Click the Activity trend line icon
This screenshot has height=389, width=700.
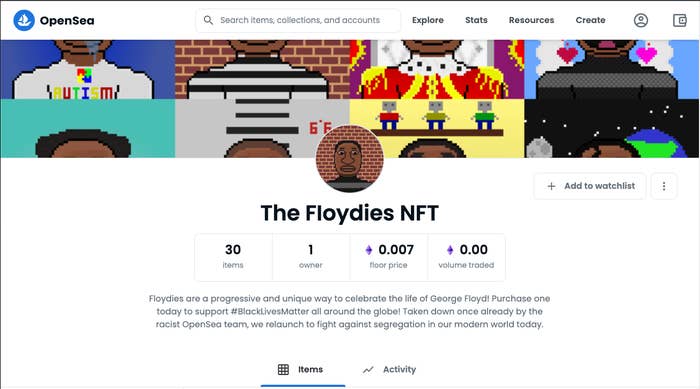pos(368,370)
